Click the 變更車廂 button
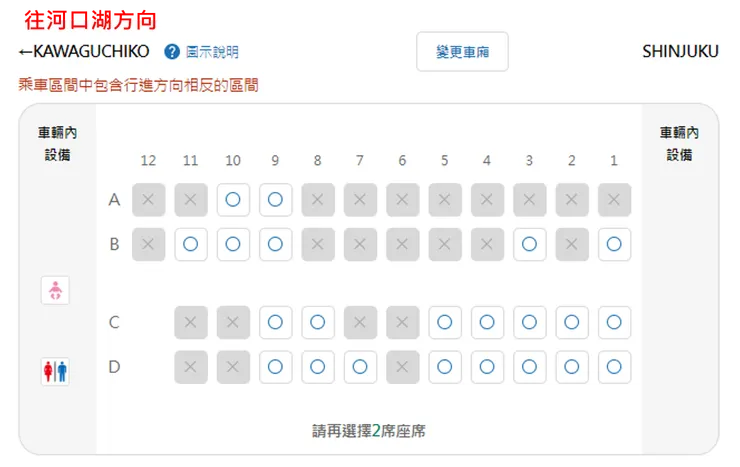740x467 pixels. (462, 52)
